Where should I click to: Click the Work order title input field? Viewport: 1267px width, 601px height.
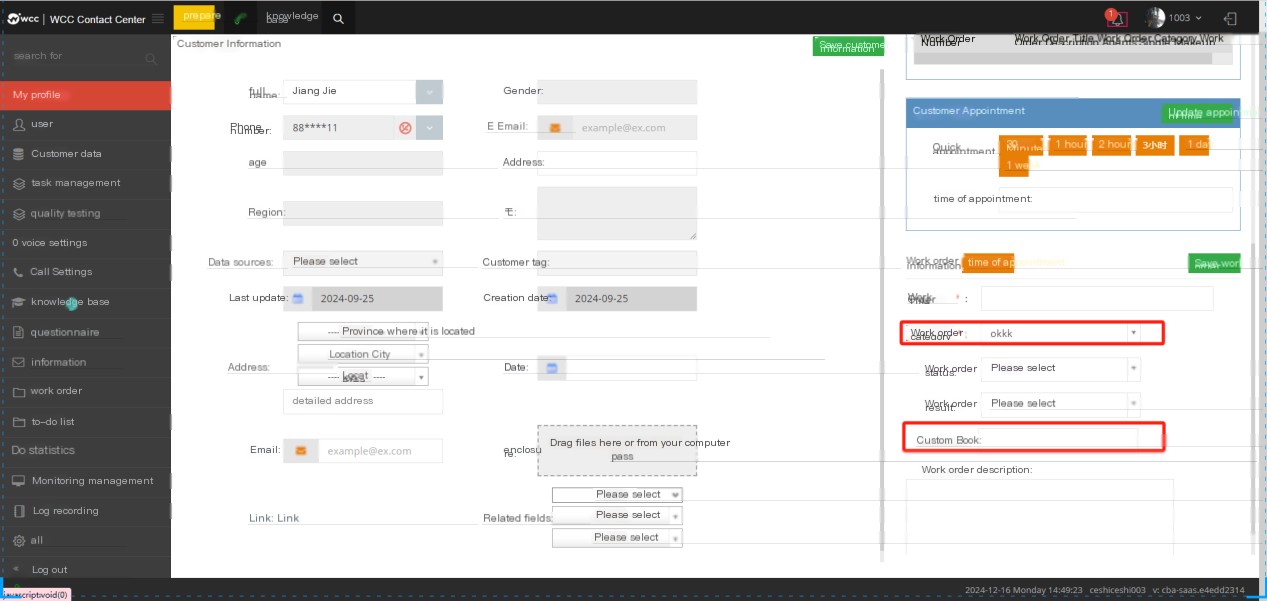(1097, 298)
